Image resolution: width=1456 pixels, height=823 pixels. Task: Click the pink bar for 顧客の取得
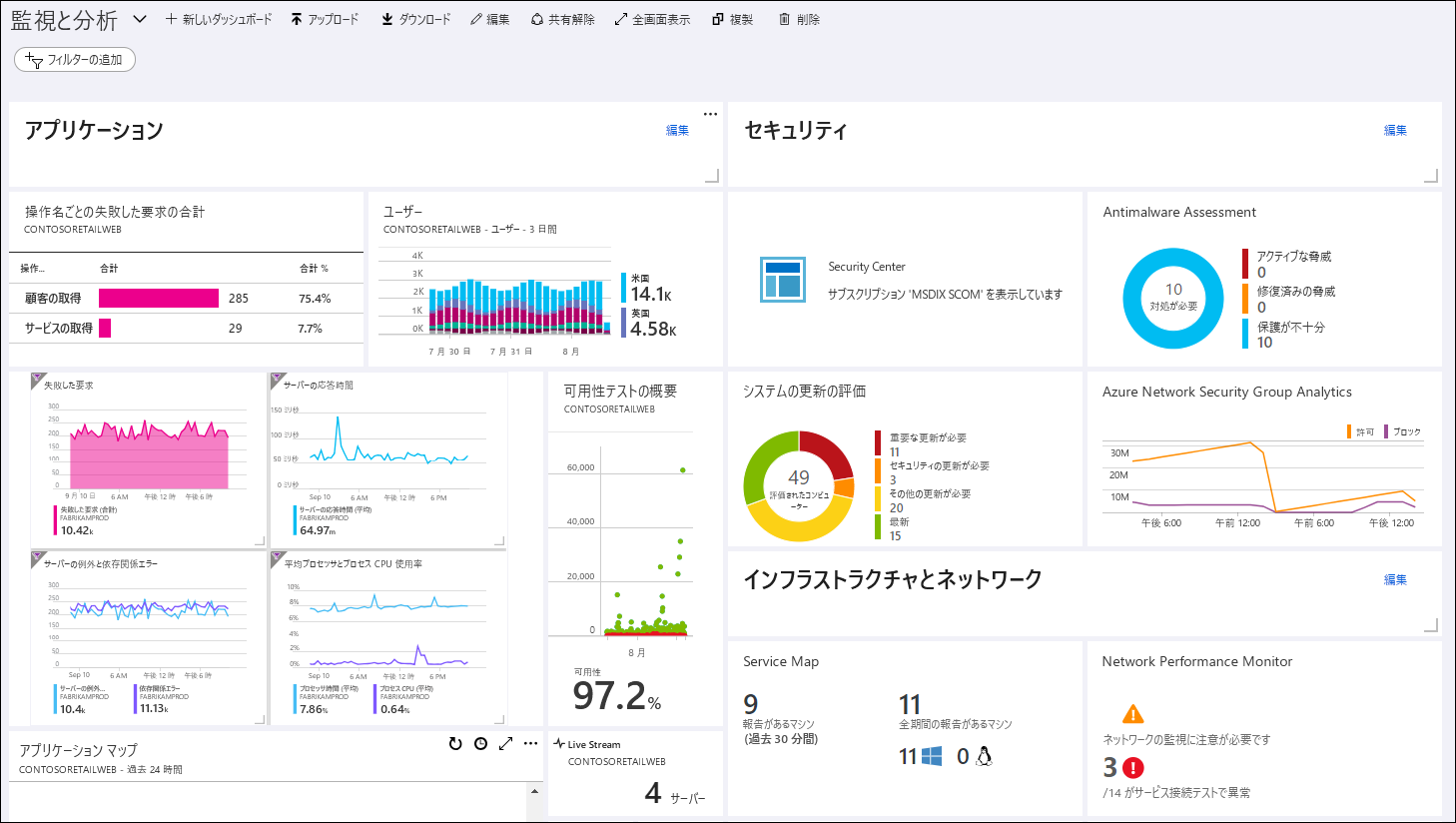pyautogui.click(x=159, y=298)
